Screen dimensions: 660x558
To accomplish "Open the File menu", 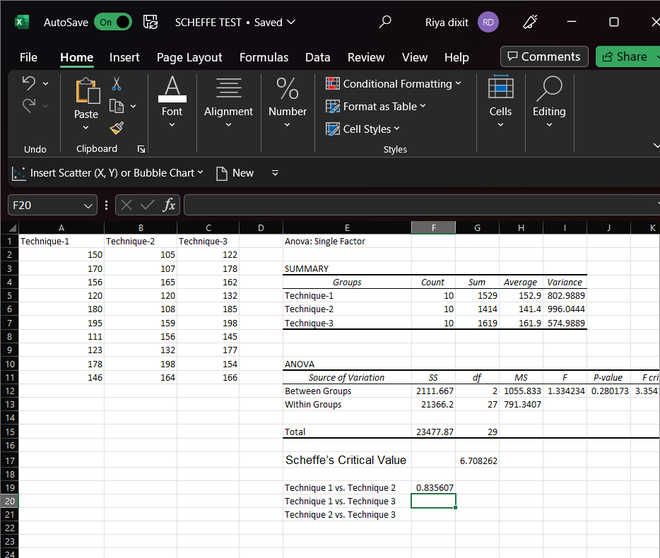I will click(x=28, y=57).
